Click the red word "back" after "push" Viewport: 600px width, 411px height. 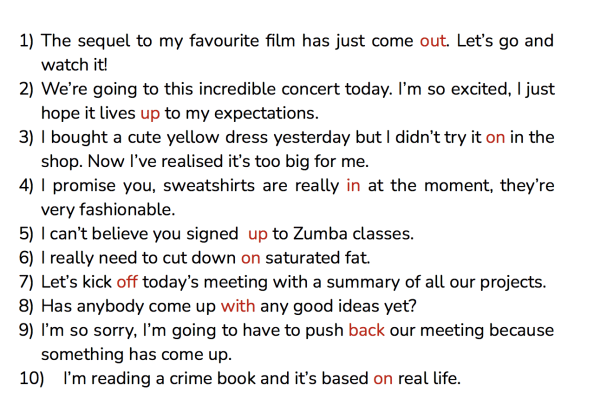(366, 330)
